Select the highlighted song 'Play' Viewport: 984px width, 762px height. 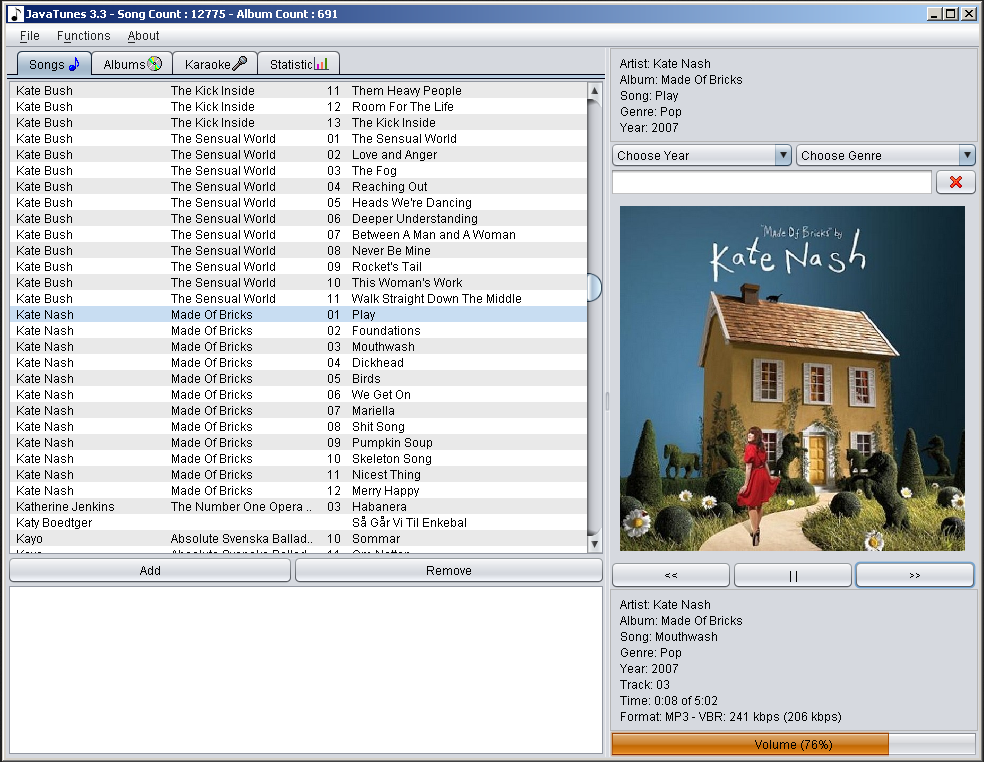tap(299, 314)
